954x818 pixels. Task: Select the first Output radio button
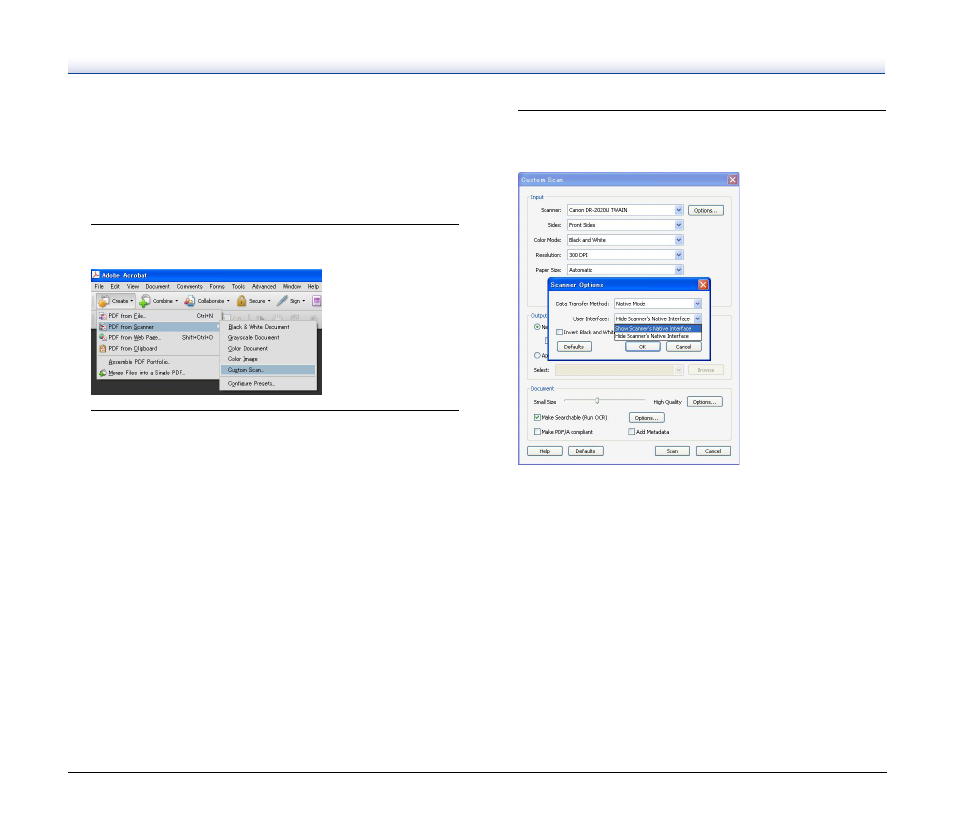tap(537, 327)
